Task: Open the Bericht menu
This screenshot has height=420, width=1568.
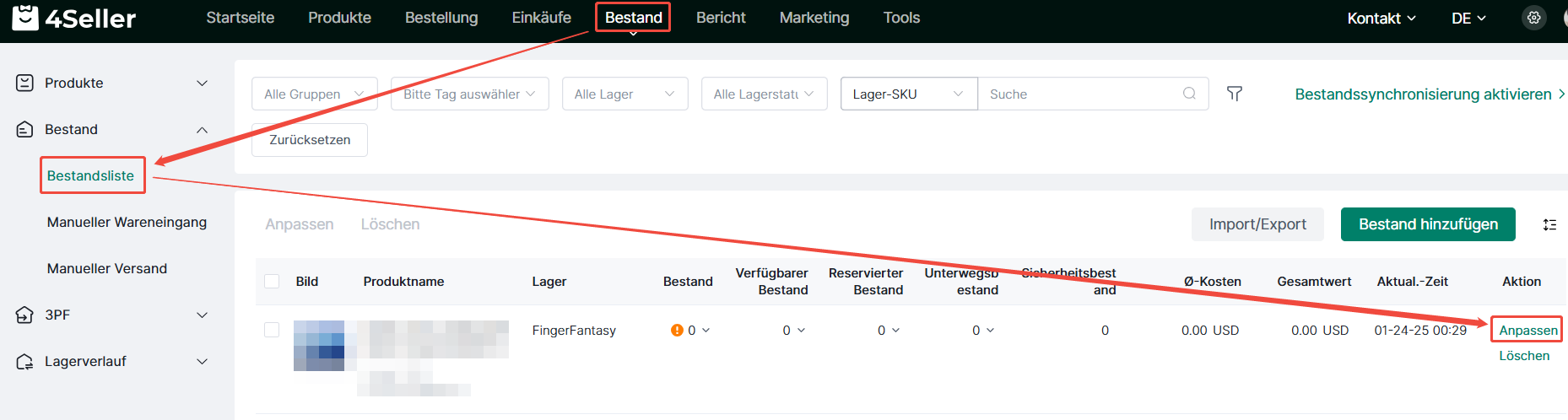Action: click(721, 18)
